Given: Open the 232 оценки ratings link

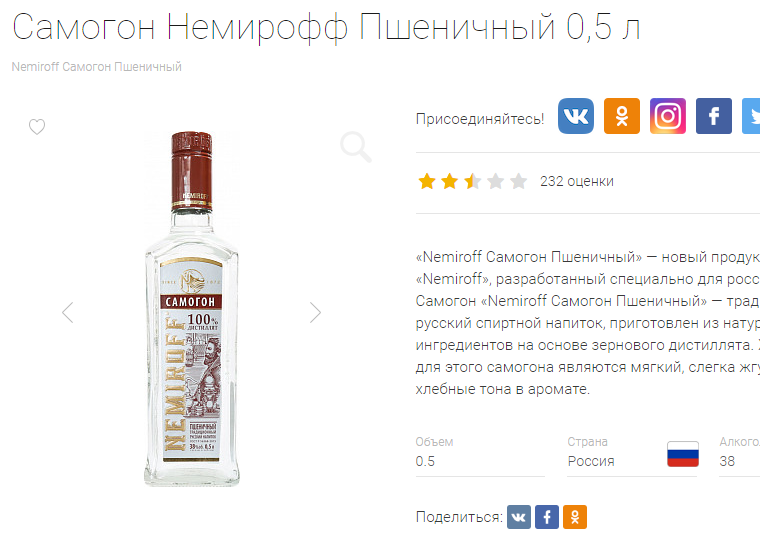Looking at the screenshot, I should click(577, 181).
